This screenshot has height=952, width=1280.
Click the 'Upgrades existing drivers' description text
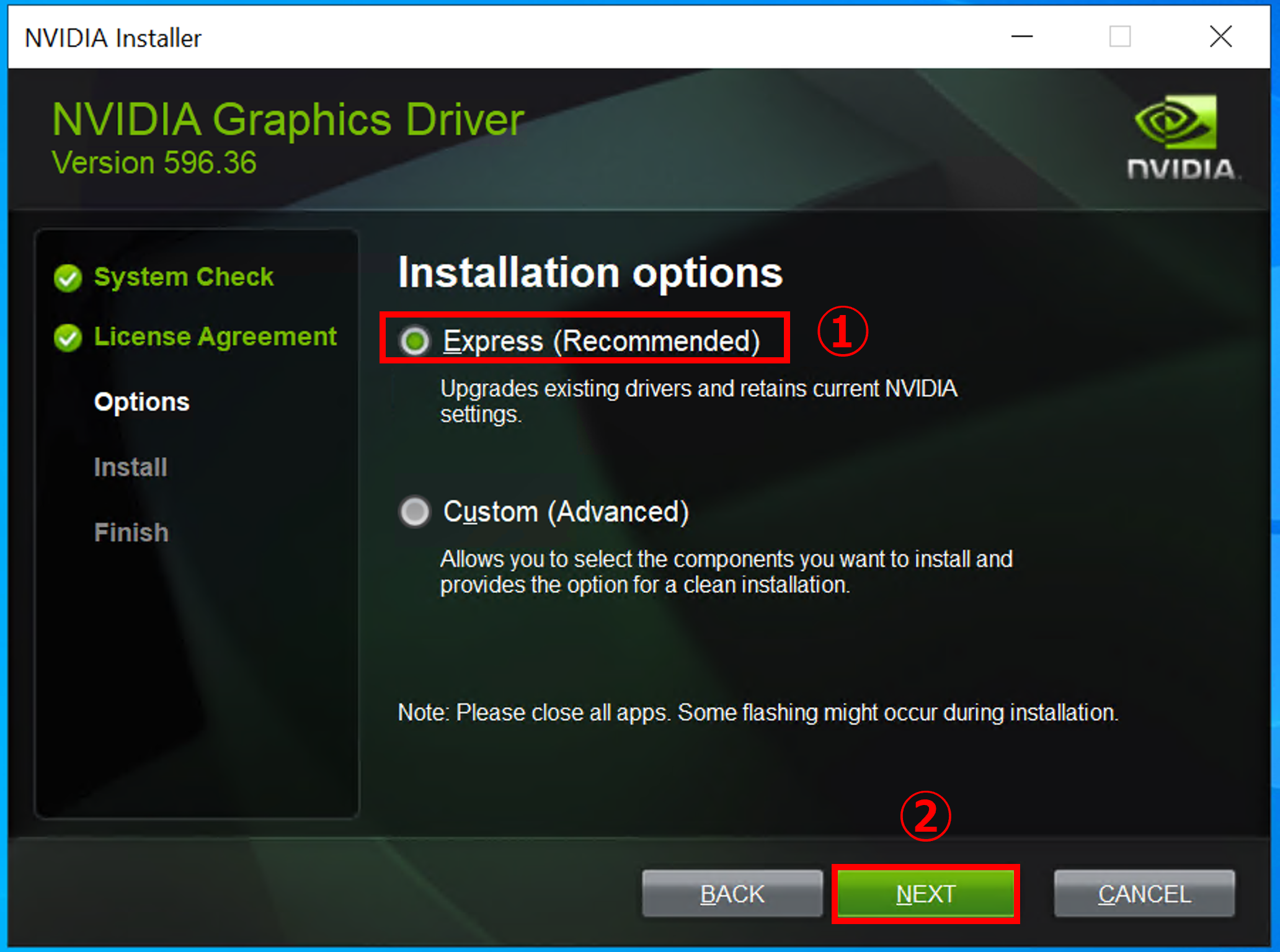[x=698, y=401]
